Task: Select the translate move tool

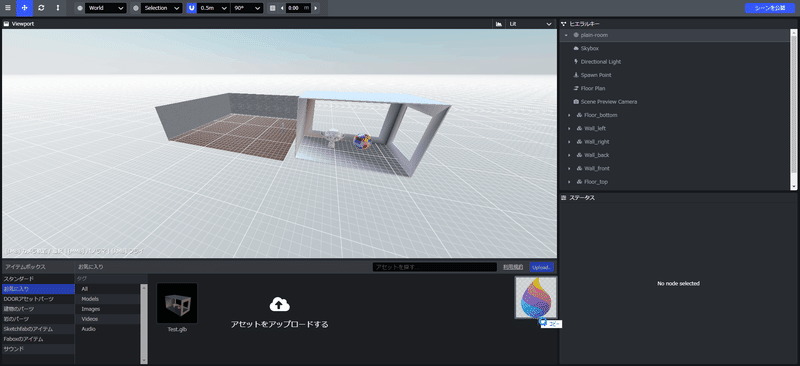Action: tap(24, 8)
